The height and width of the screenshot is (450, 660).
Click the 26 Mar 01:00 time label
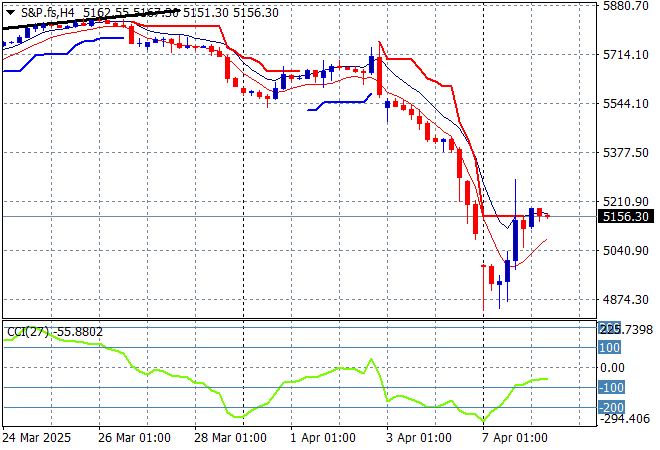134,438
